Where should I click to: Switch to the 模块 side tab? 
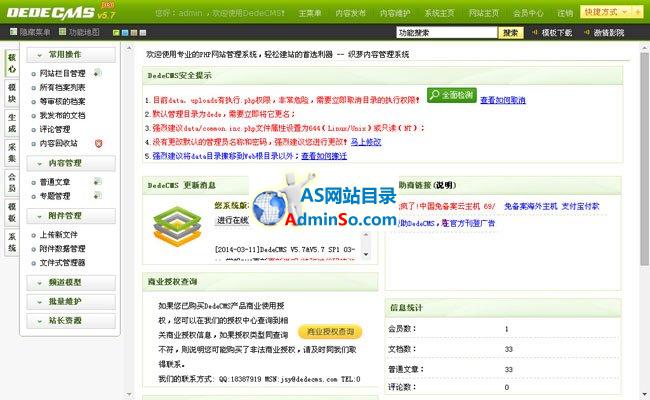12,93
